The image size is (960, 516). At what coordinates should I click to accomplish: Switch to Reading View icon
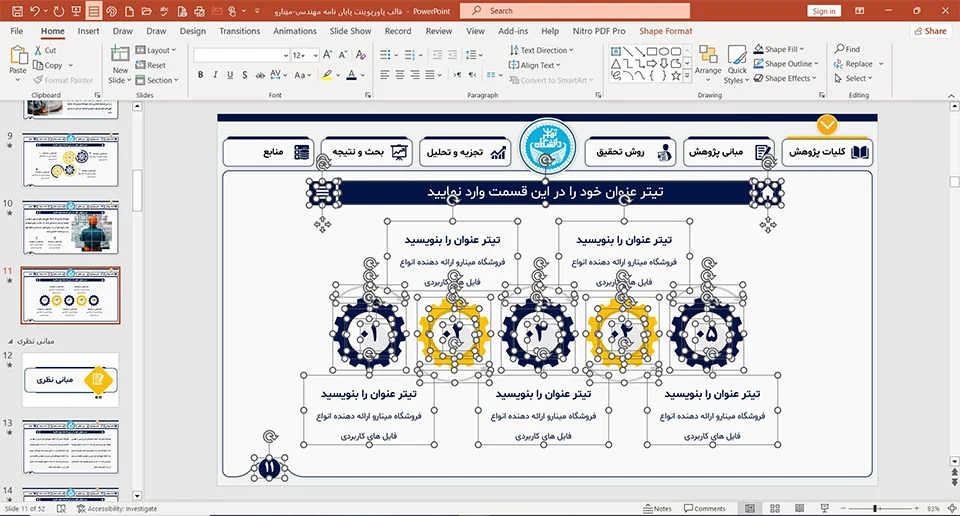point(800,509)
